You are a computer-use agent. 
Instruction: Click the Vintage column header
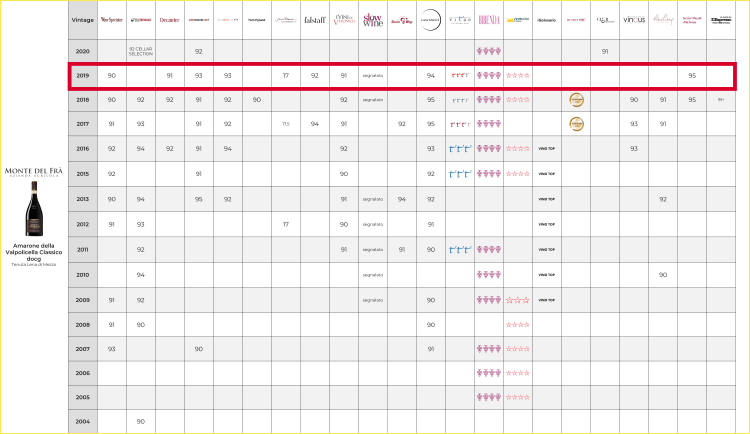coord(83,20)
